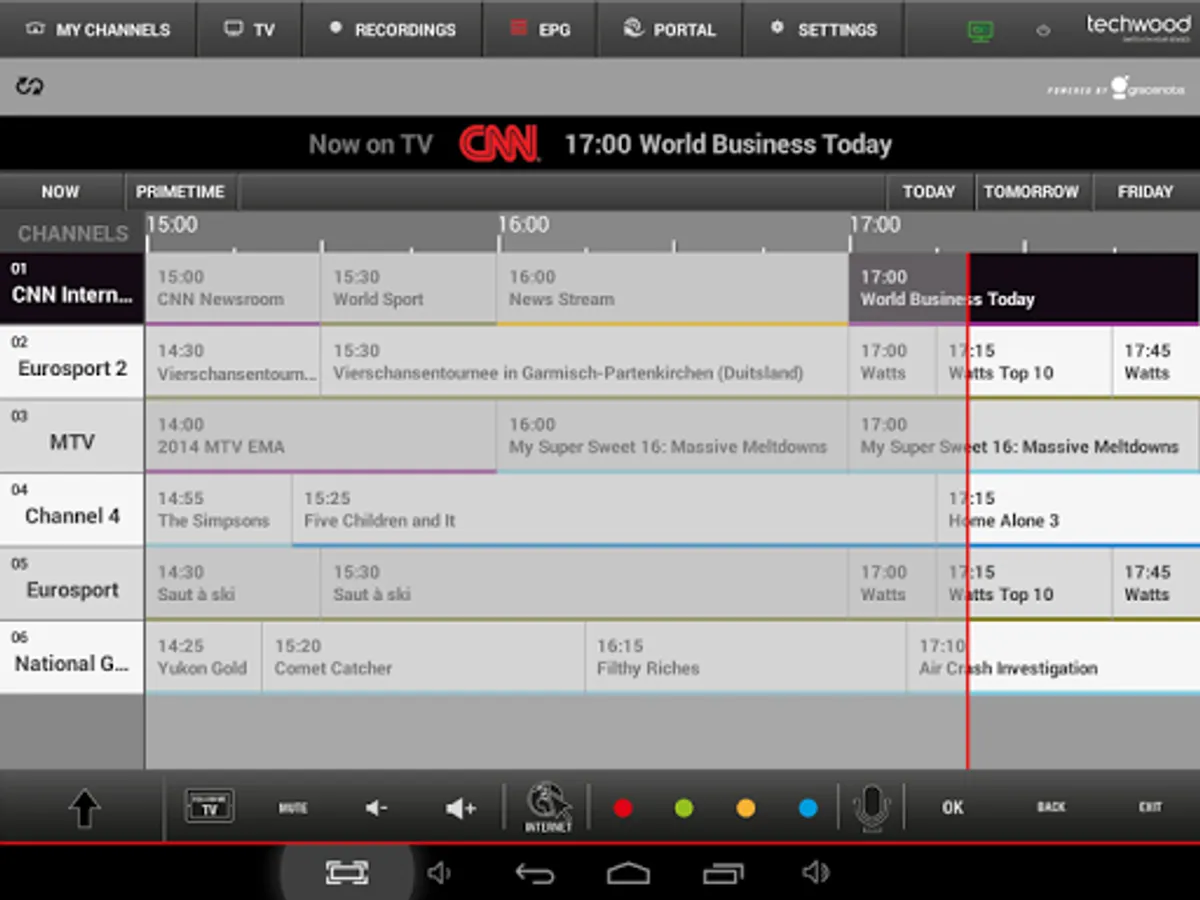The width and height of the screenshot is (1200, 900).
Task: Open the Portal tab
Action: 670,29
